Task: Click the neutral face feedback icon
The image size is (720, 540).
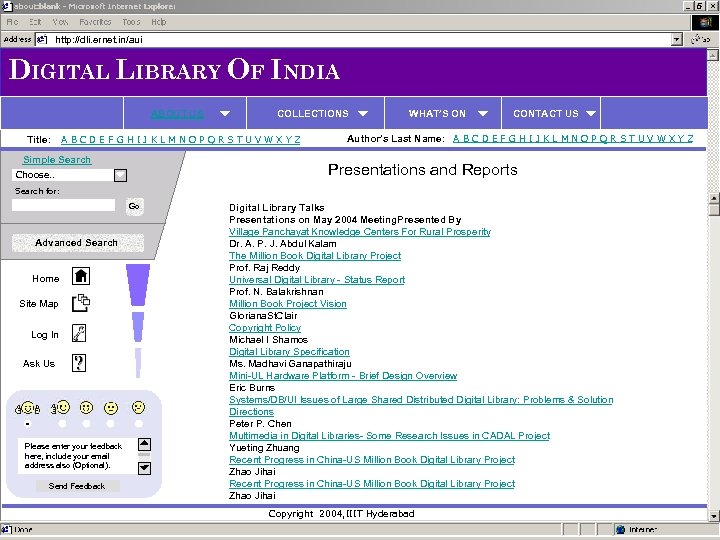Action: pyautogui.click(x=111, y=408)
